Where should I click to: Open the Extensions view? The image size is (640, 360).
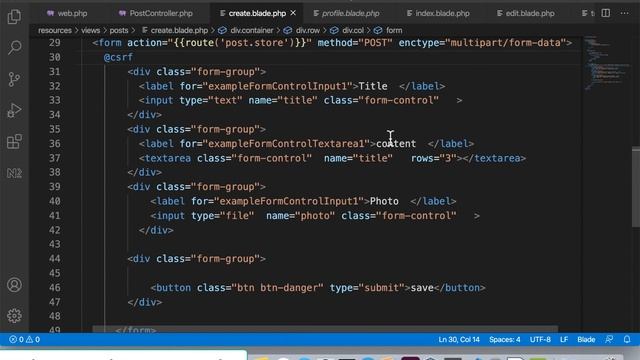tap(14, 142)
